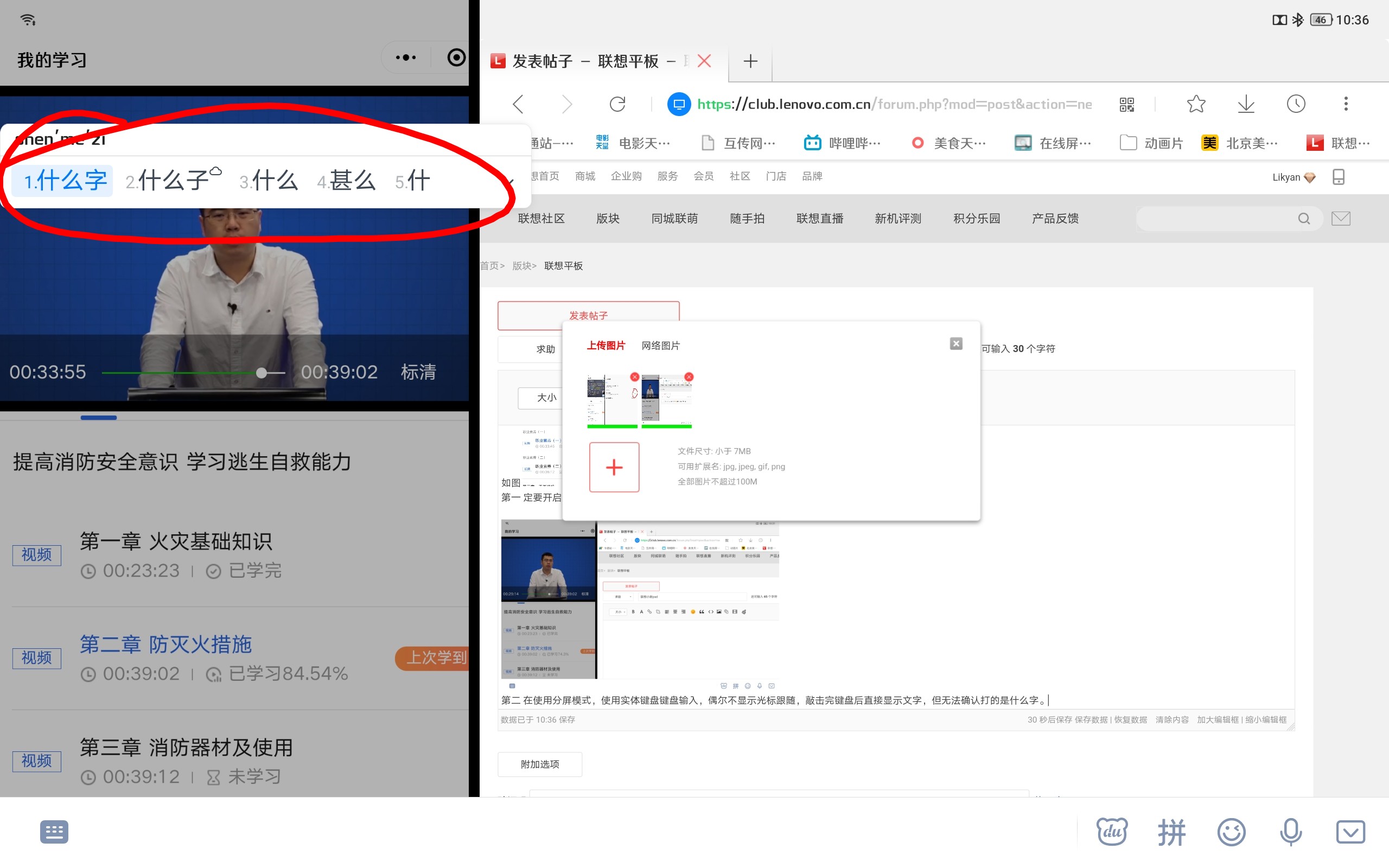
Task: Open the 哔哩哔… bookmark
Action: tap(842, 143)
